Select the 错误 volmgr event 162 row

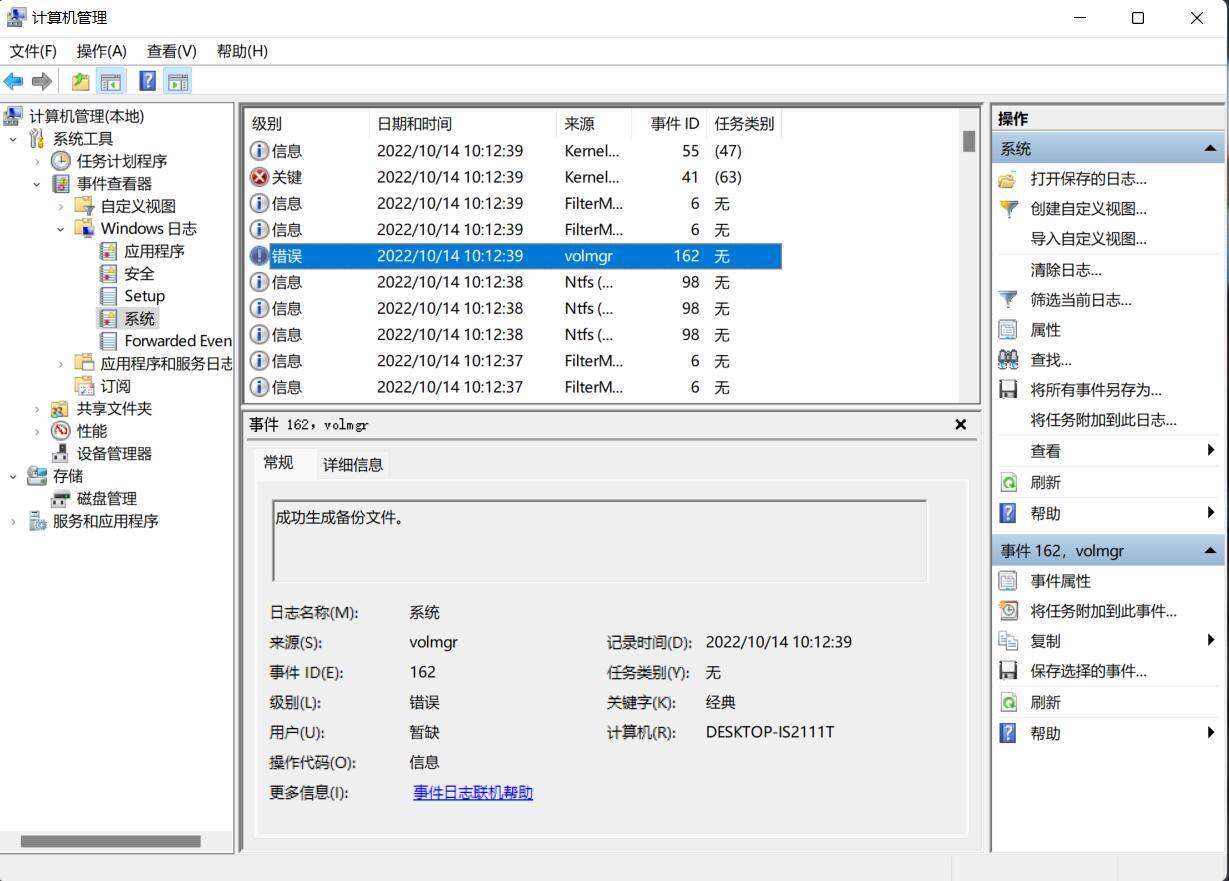514,256
